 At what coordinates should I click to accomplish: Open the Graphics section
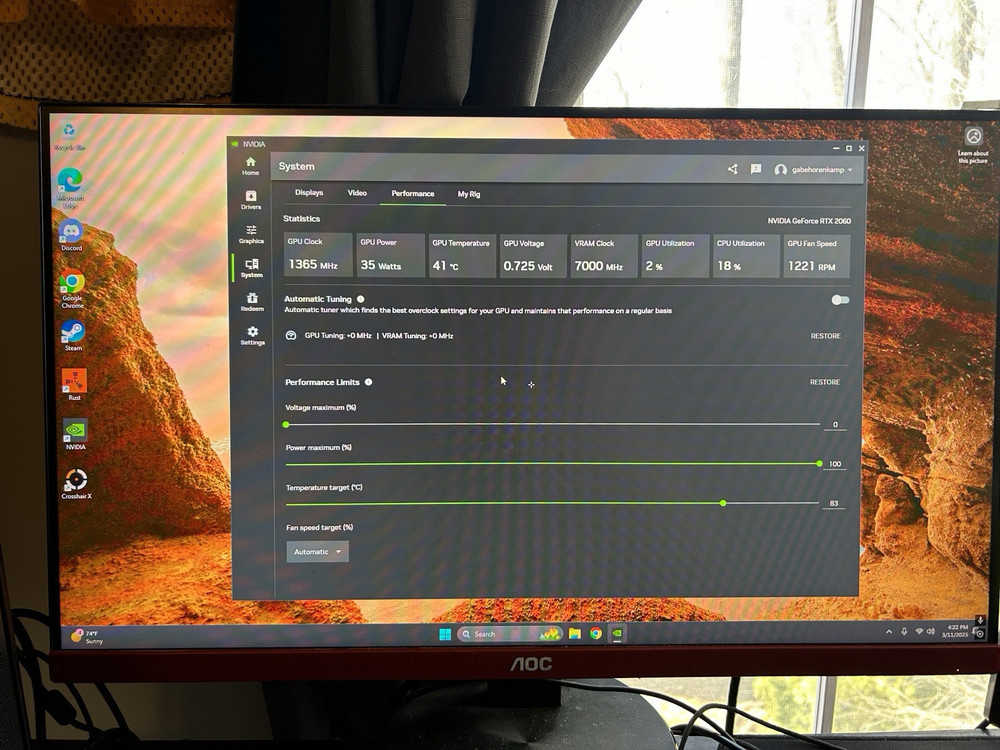coord(251,234)
